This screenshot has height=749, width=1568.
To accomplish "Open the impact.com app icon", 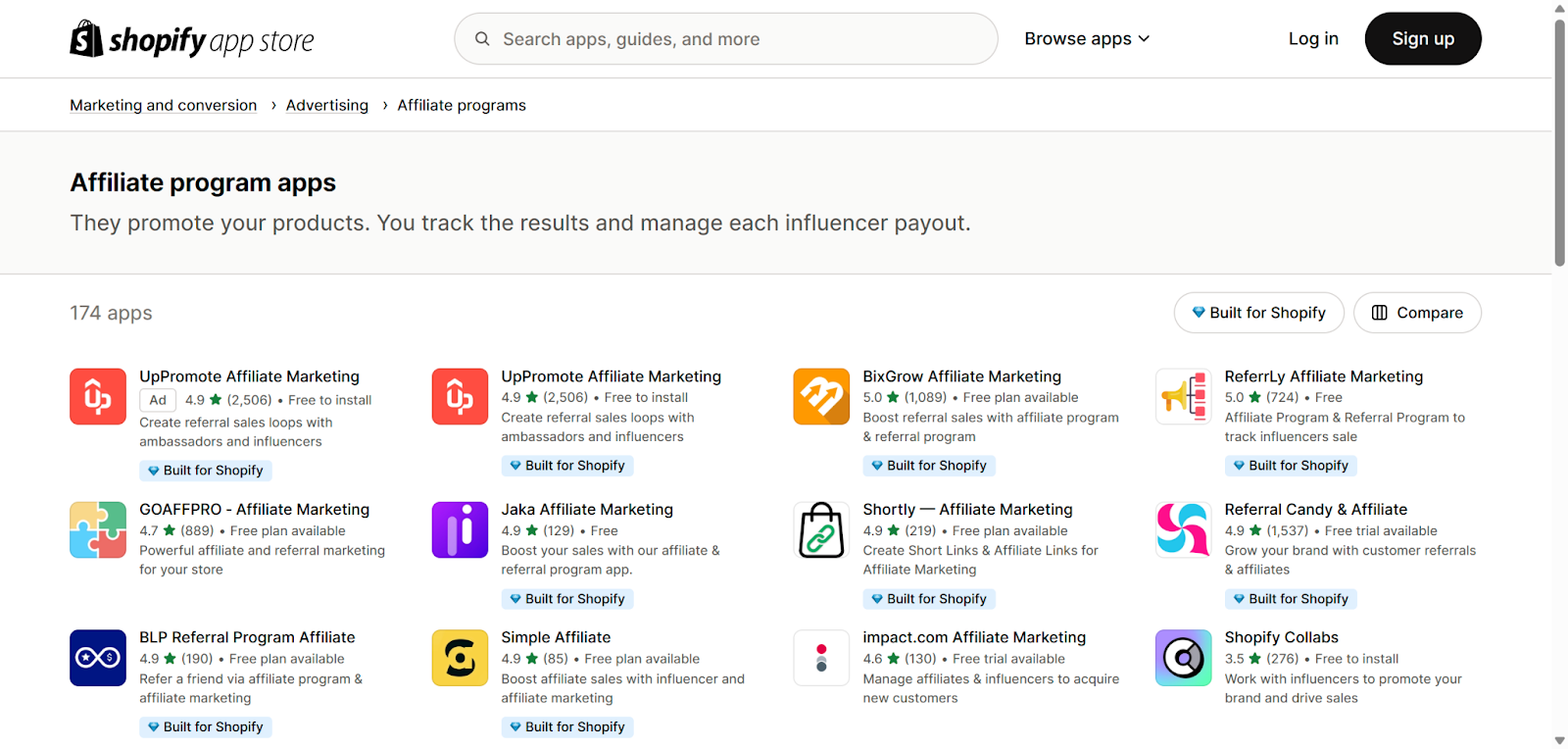I will (x=821, y=658).
